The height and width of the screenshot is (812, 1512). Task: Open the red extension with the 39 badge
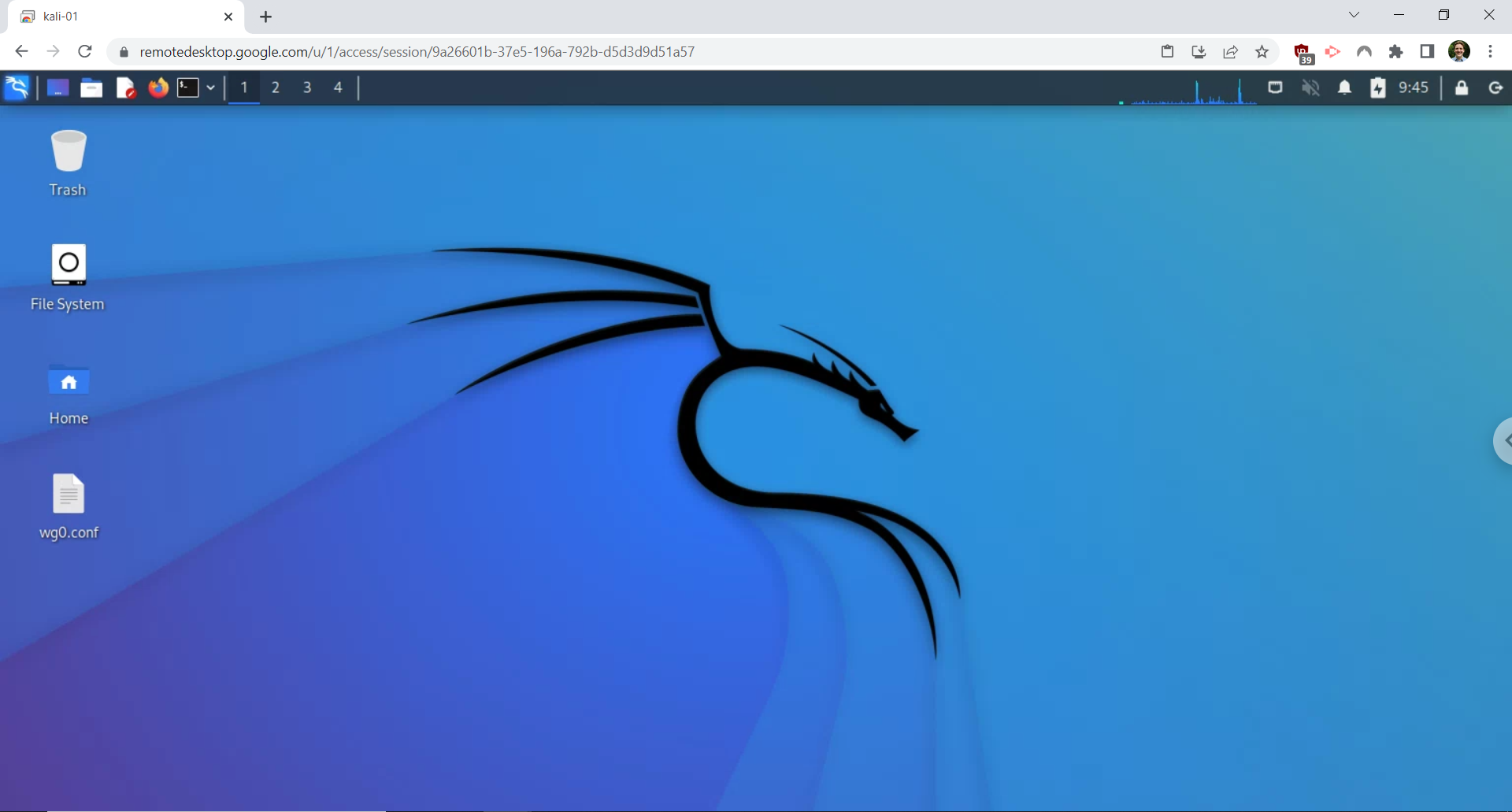[x=1303, y=53]
